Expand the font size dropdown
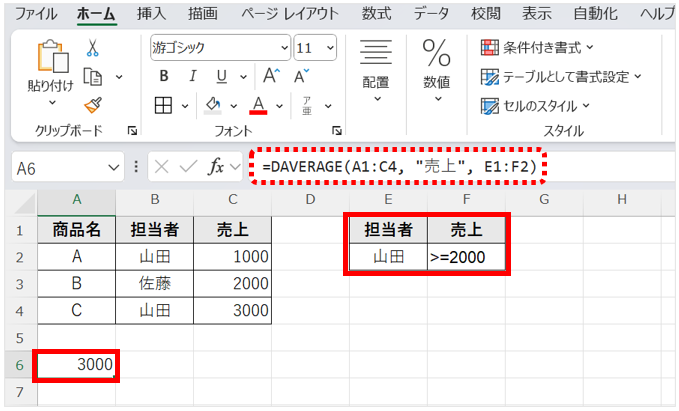Image resolution: width=679 pixels, height=411 pixels. pos(330,48)
